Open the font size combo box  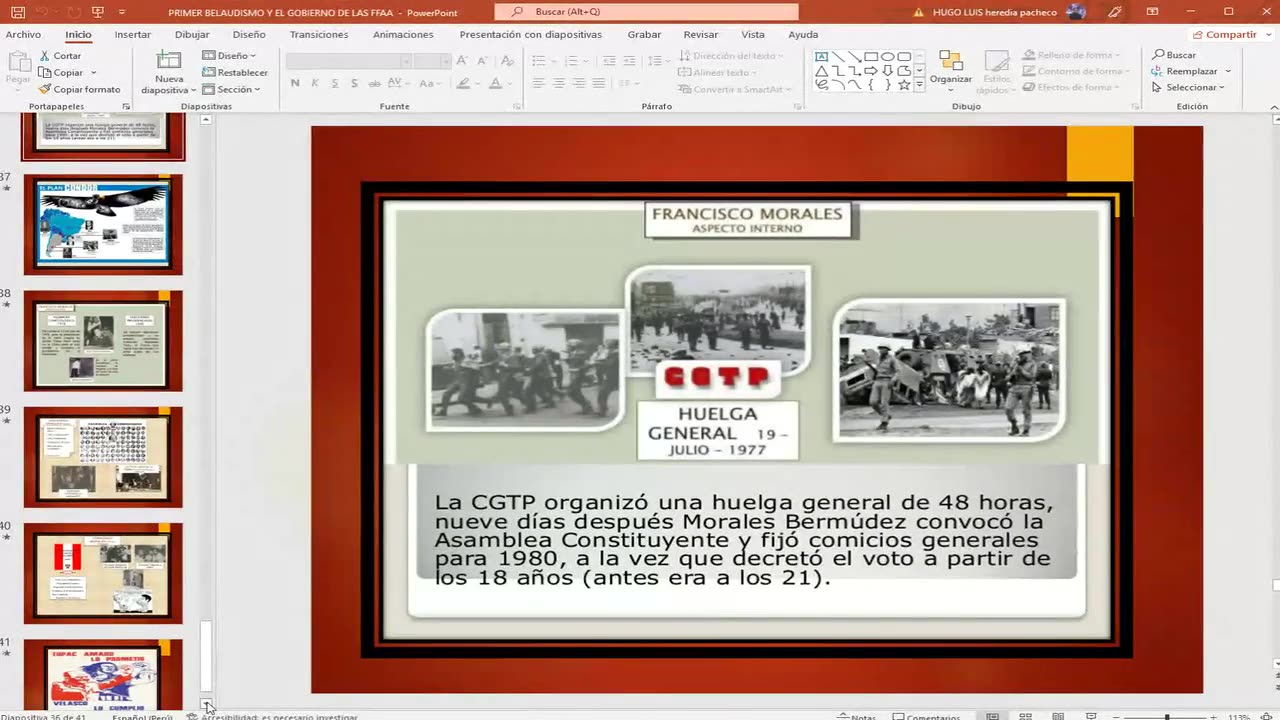[x=432, y=61]
